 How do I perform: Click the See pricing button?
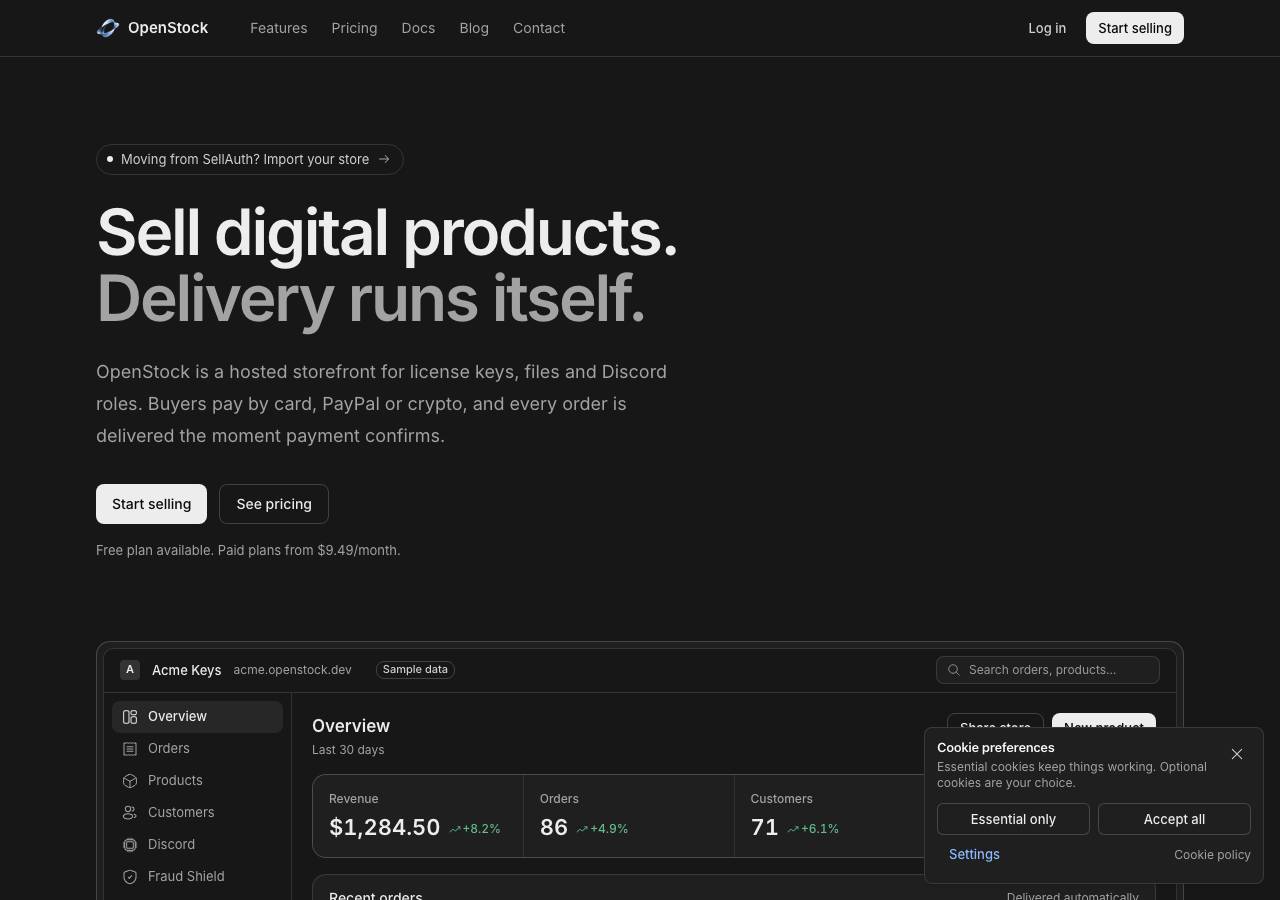274,504
